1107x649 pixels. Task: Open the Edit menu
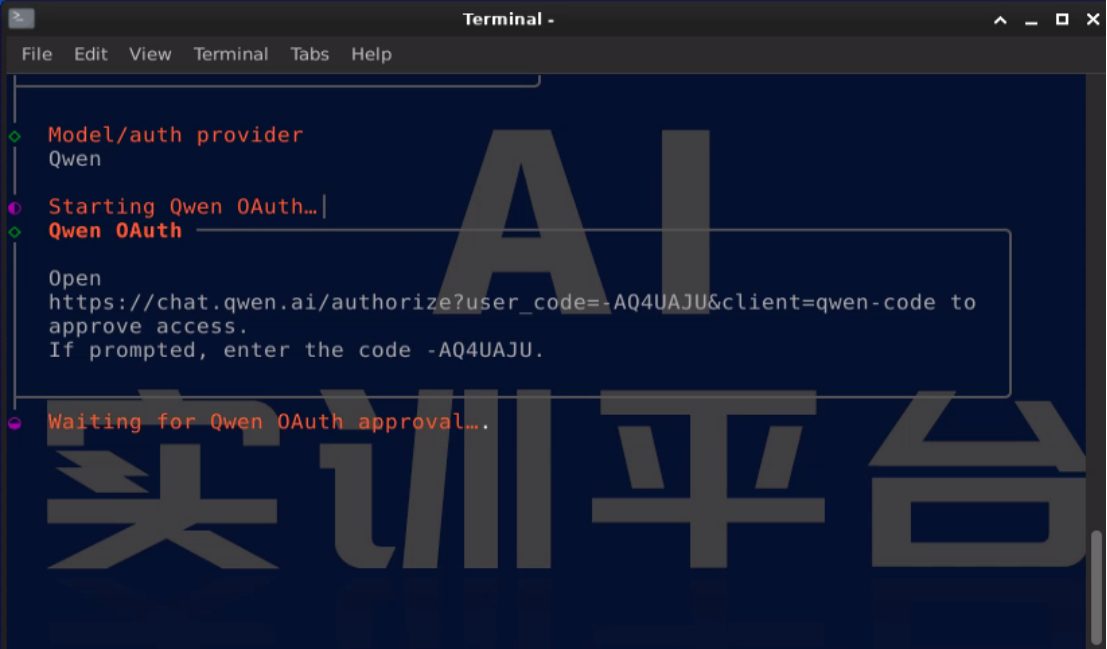click(90, 54)
